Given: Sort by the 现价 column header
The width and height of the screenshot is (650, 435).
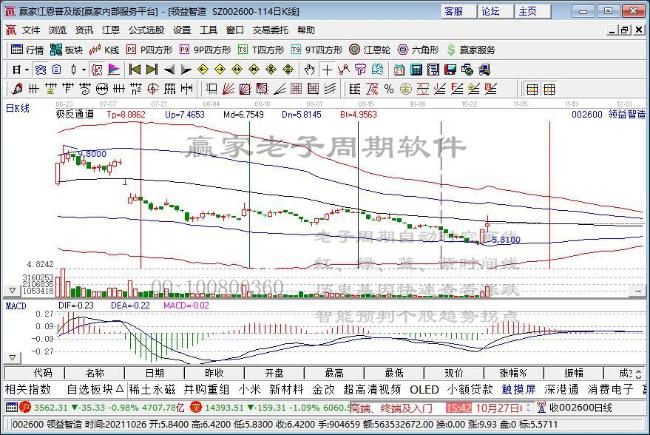Looking at the screenshot, I should click(454, 373).
